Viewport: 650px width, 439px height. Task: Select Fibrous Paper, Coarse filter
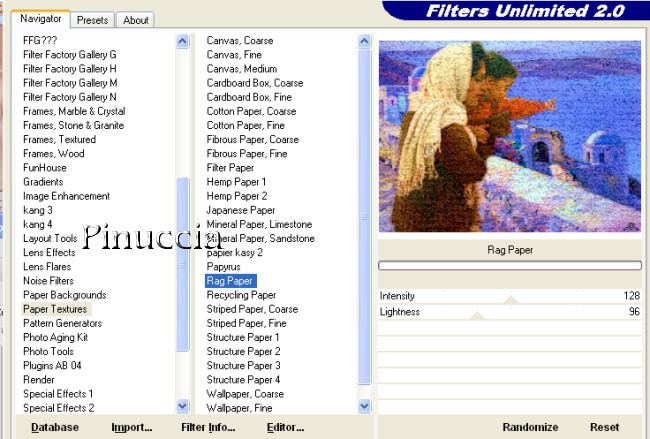pyautogui.click(x=253, y=140)
